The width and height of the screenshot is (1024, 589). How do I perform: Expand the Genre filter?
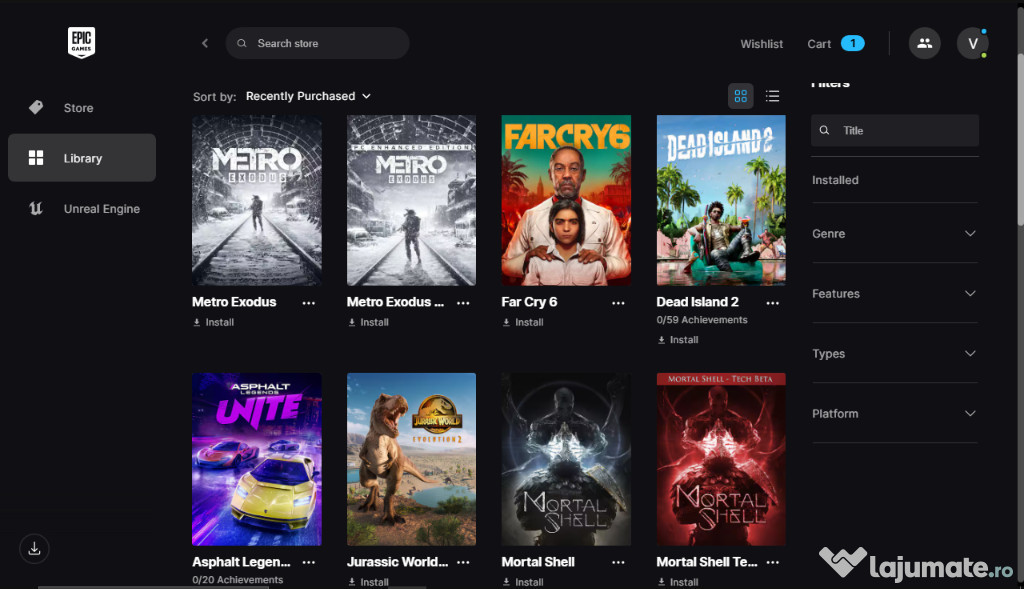tap(895, 234)
